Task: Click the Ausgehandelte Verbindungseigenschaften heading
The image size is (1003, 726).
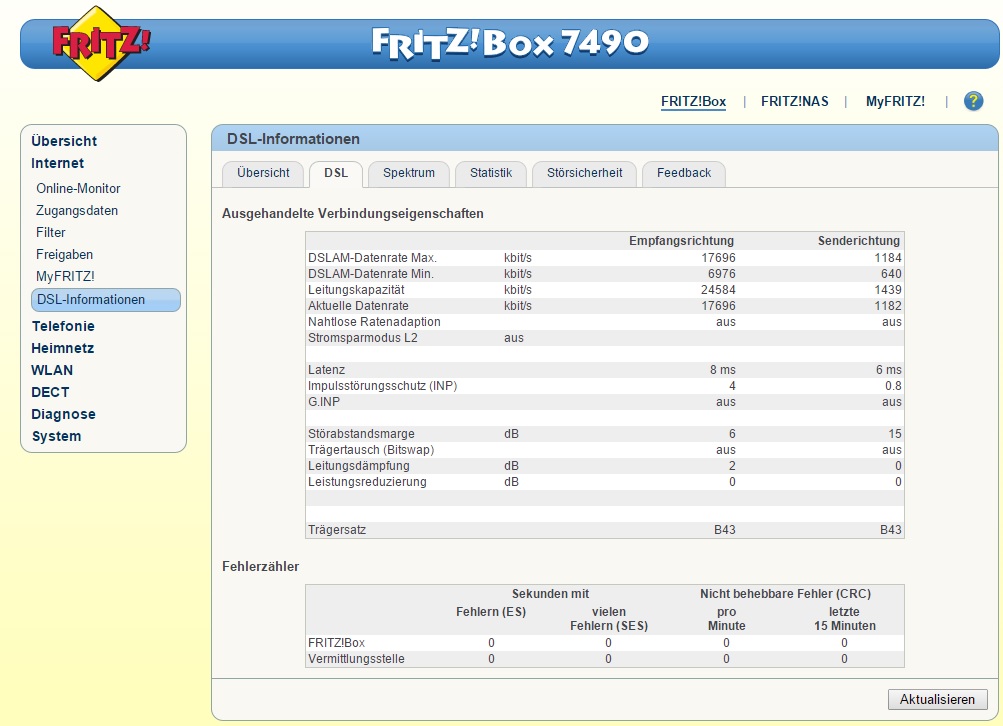Action: tap(352, 214)
